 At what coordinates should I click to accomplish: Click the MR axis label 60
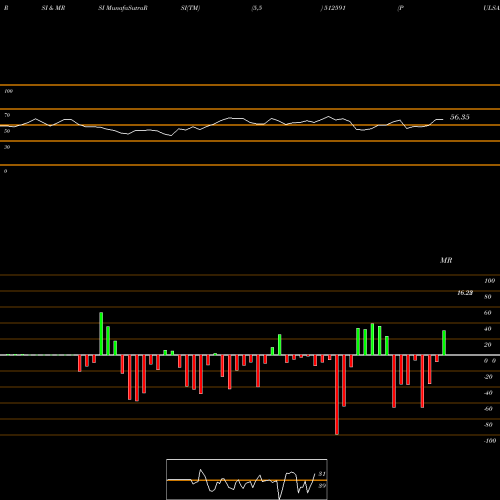tap(488, 313)
